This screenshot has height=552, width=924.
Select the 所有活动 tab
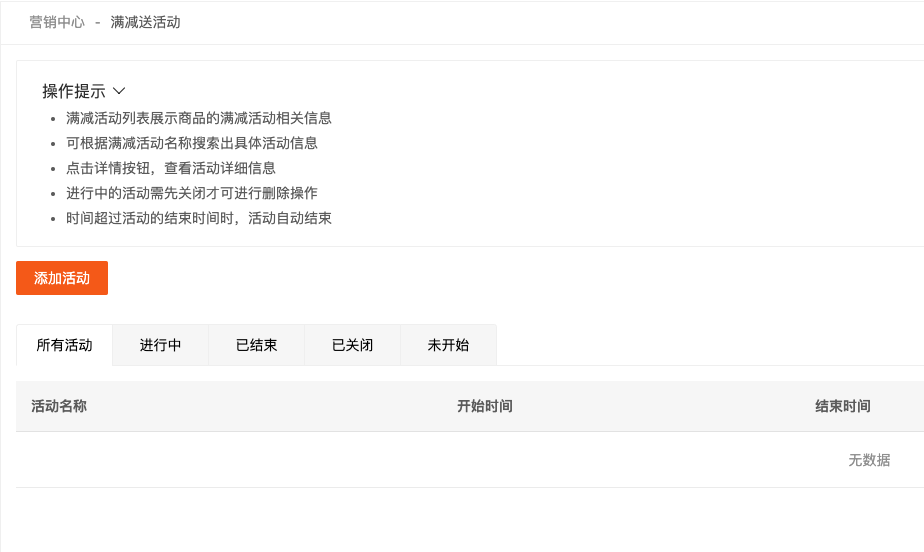coord(64,345)
